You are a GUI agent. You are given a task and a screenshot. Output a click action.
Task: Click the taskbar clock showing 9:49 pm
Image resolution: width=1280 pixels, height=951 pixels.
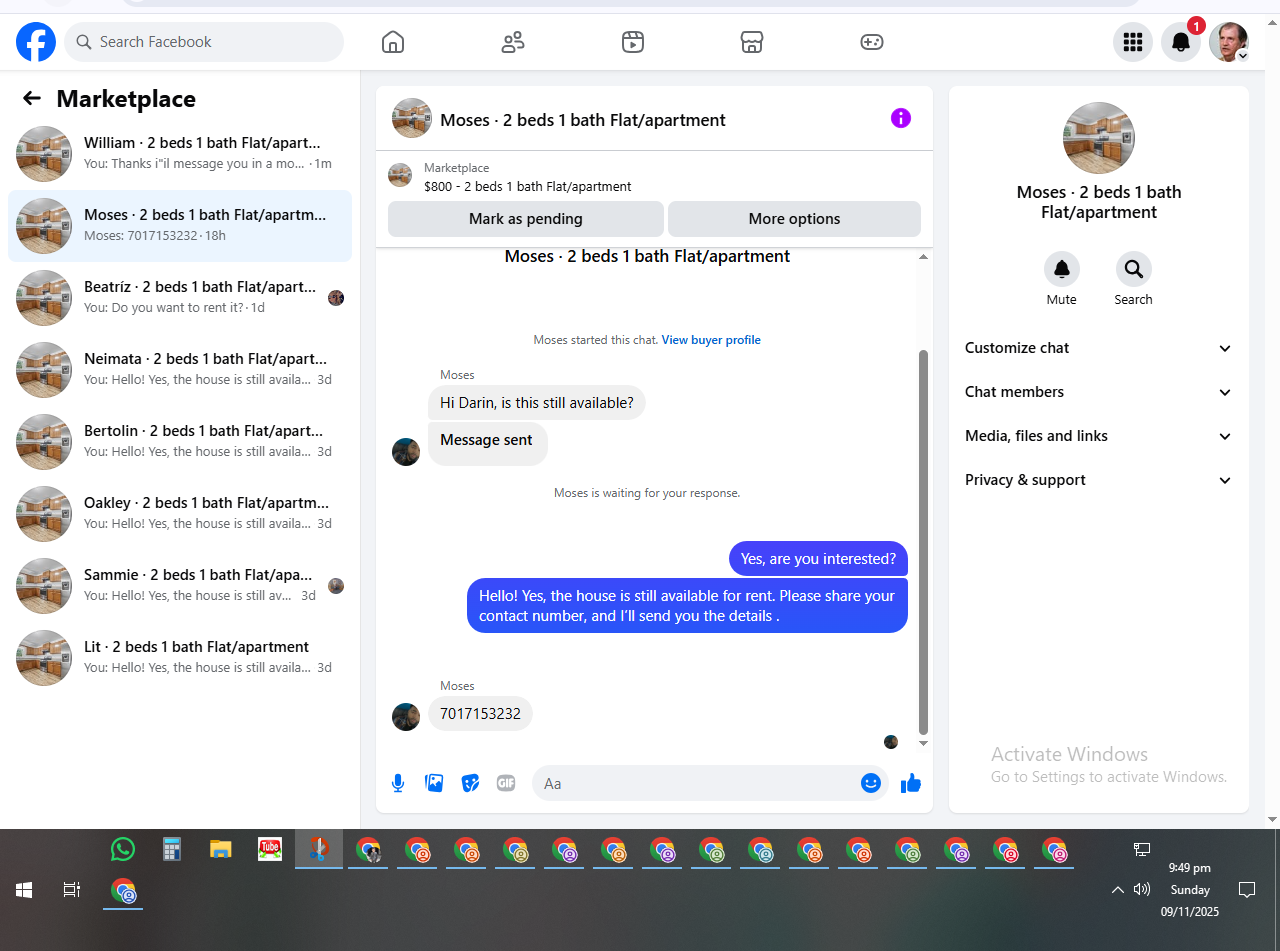click(1190, 890)
